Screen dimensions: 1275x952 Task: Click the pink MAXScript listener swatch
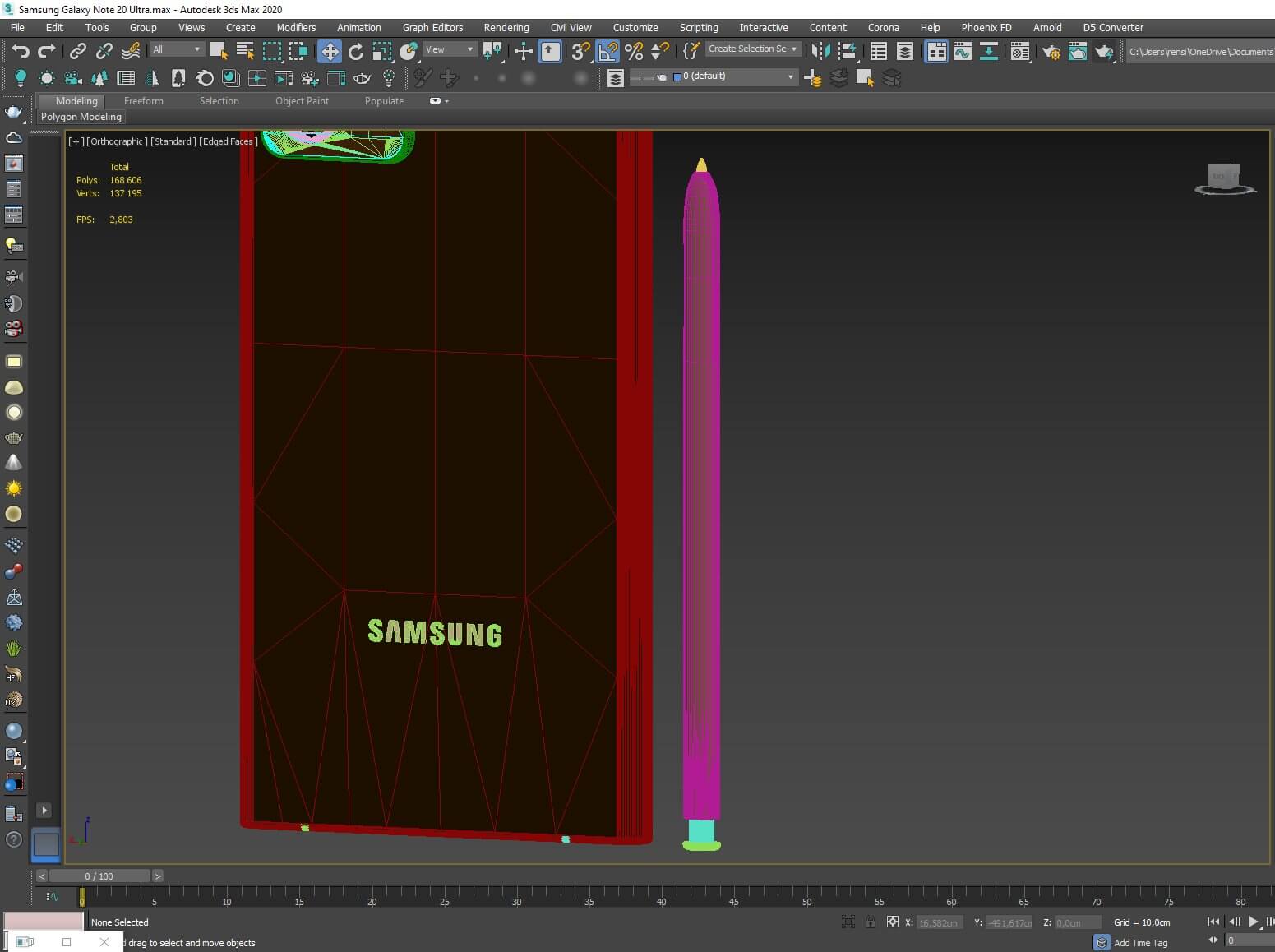tap(44, 921)
